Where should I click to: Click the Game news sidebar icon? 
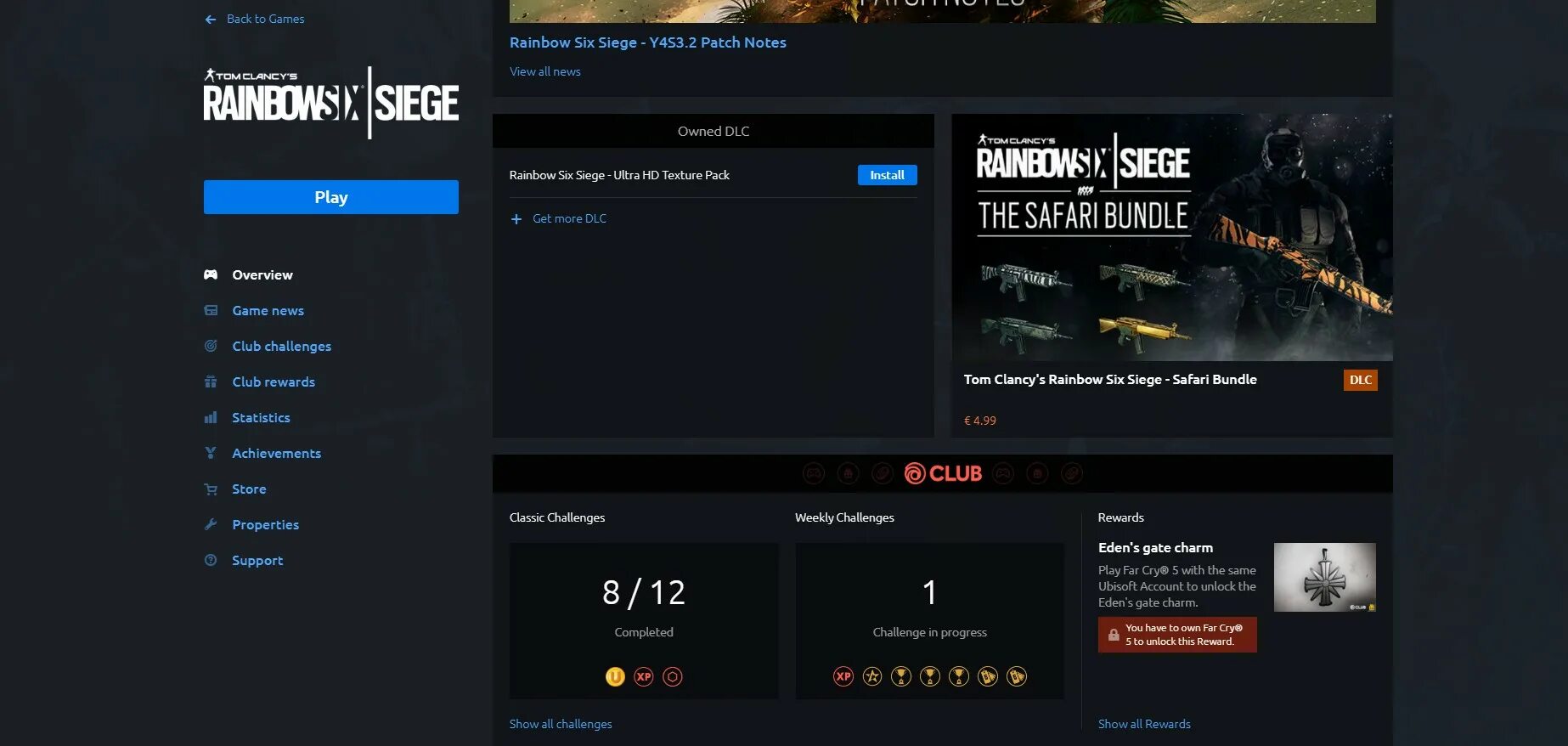[211, 310]
